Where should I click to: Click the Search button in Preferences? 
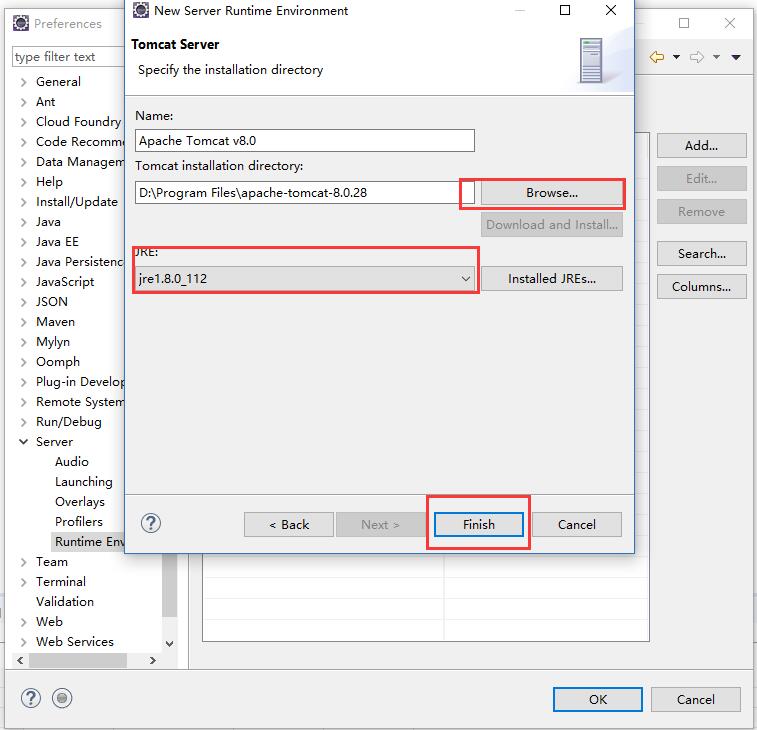coord(701,253)
